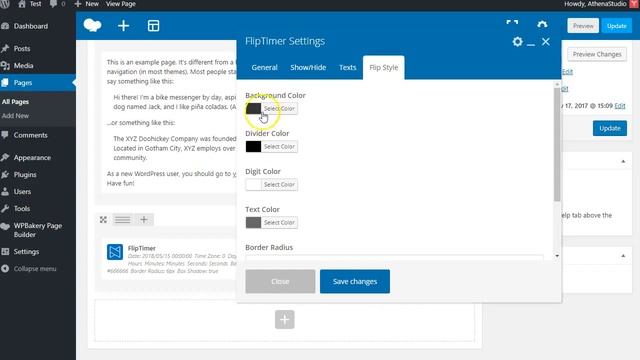Click View Page in admin bar
640x360 pixels.
point(121,4)
